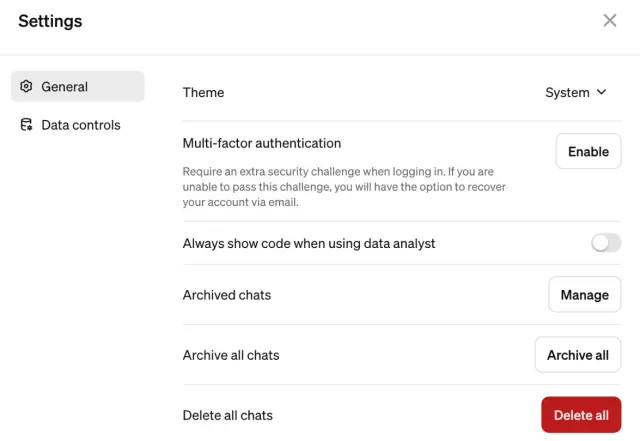Screen dimensions: 640x441
Task: Hit the red Delete all button
Action: click(x=581, y=415)
